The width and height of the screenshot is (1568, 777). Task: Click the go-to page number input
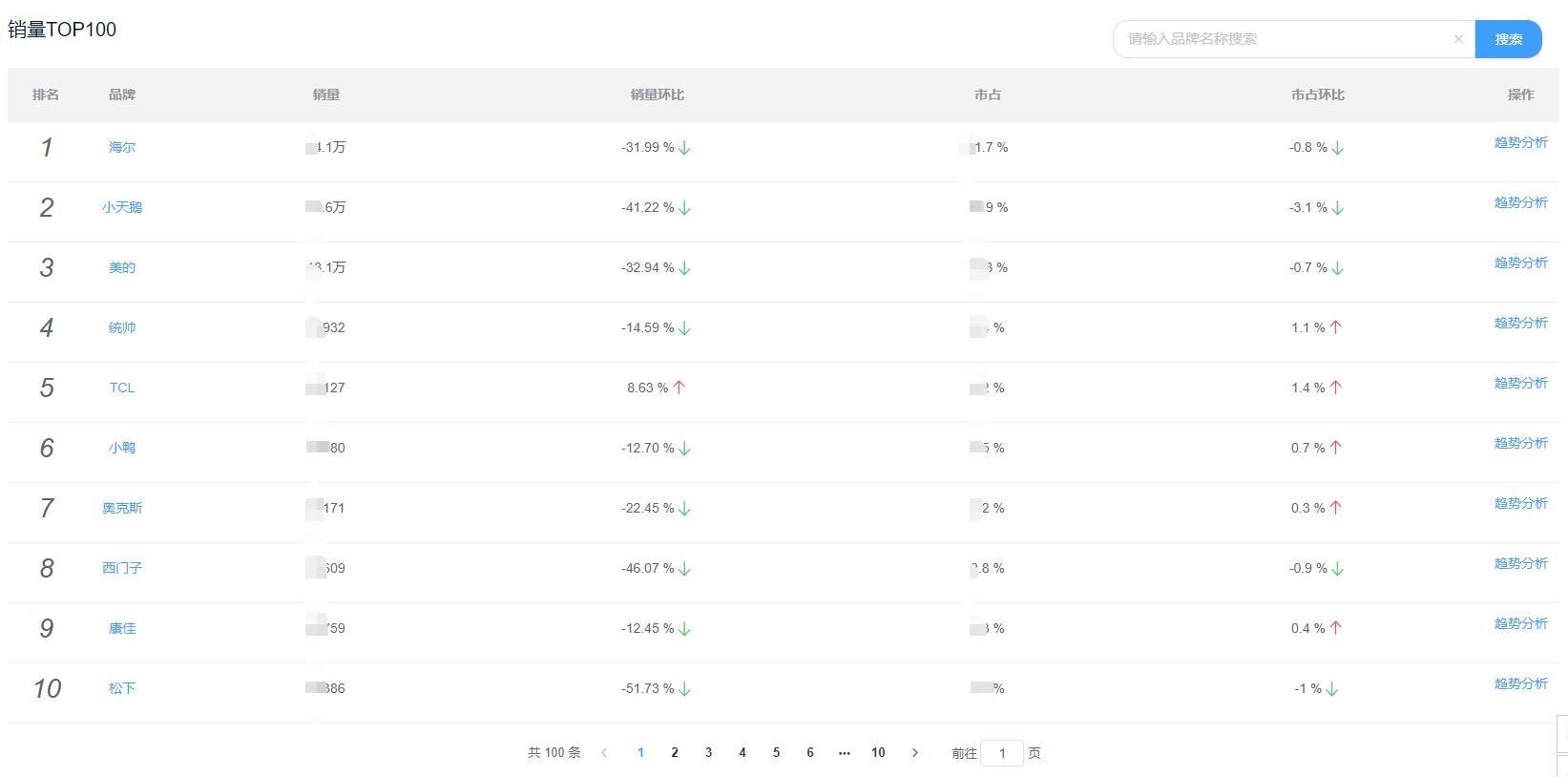click(x=1002, y=753)
